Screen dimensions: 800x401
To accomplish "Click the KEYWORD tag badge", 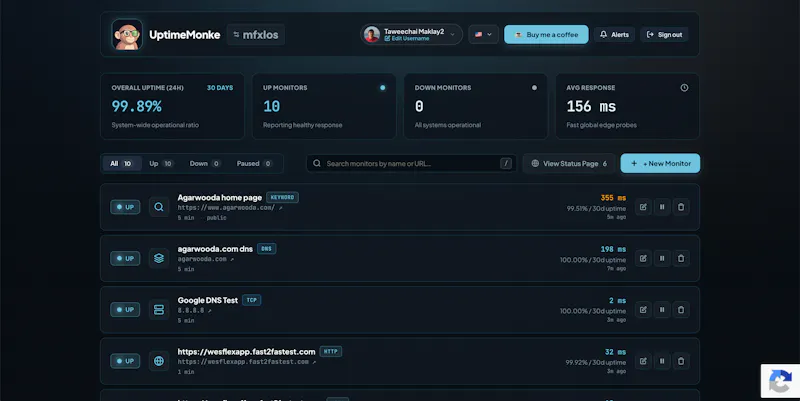I will 282,197.
